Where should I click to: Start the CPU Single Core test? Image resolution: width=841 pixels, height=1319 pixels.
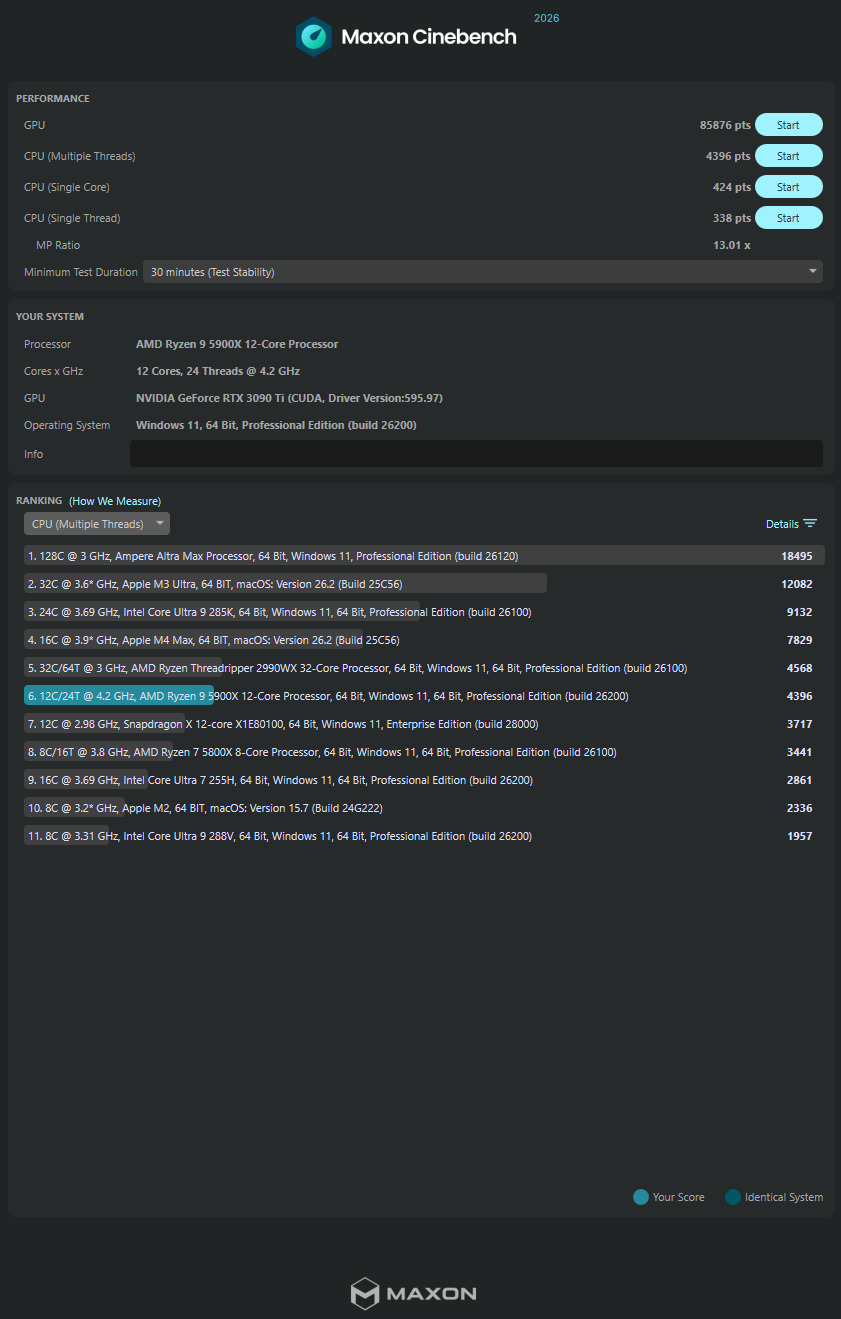(x=788, y=187)
